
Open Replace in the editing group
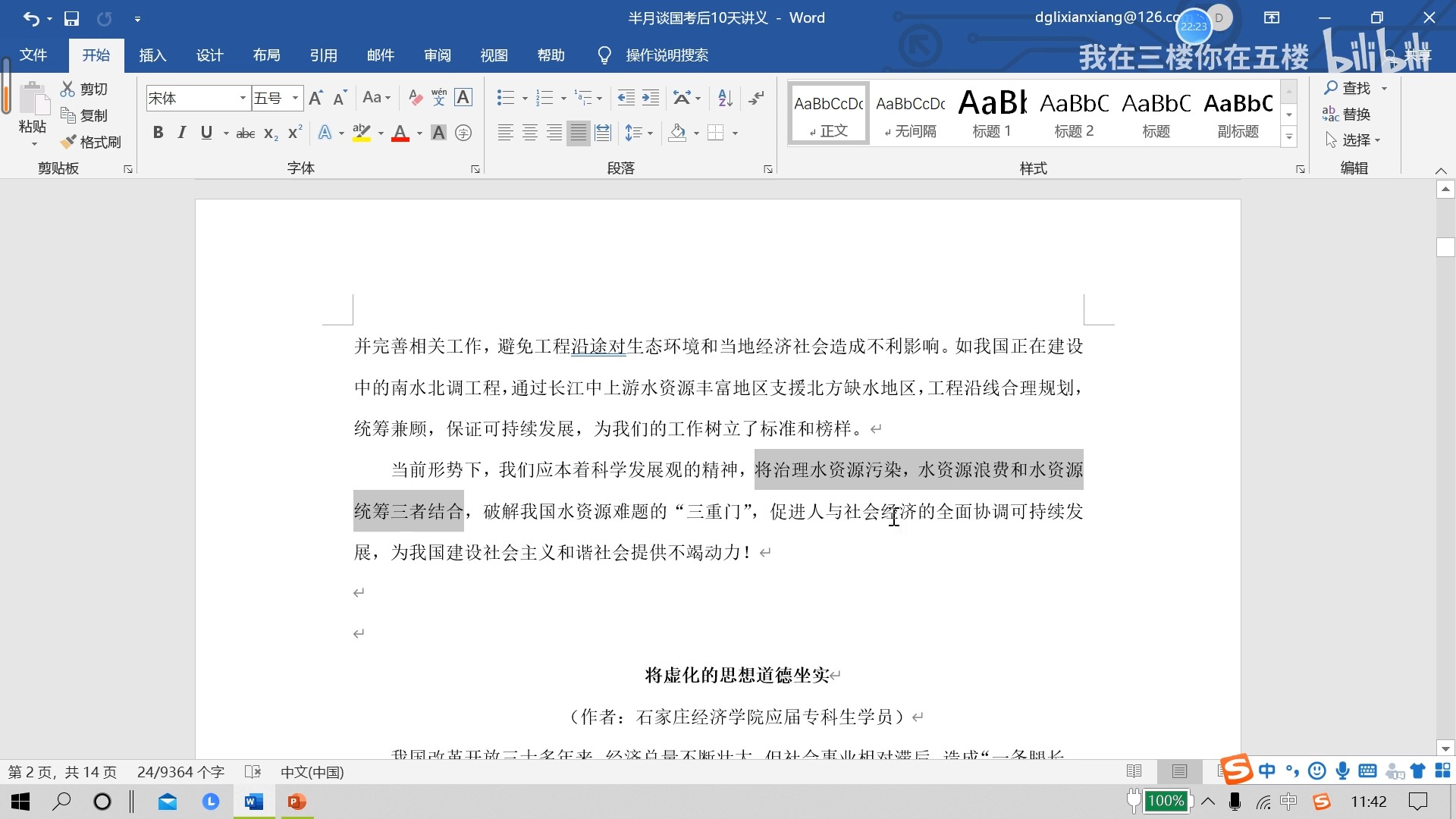coord(1347,115)
